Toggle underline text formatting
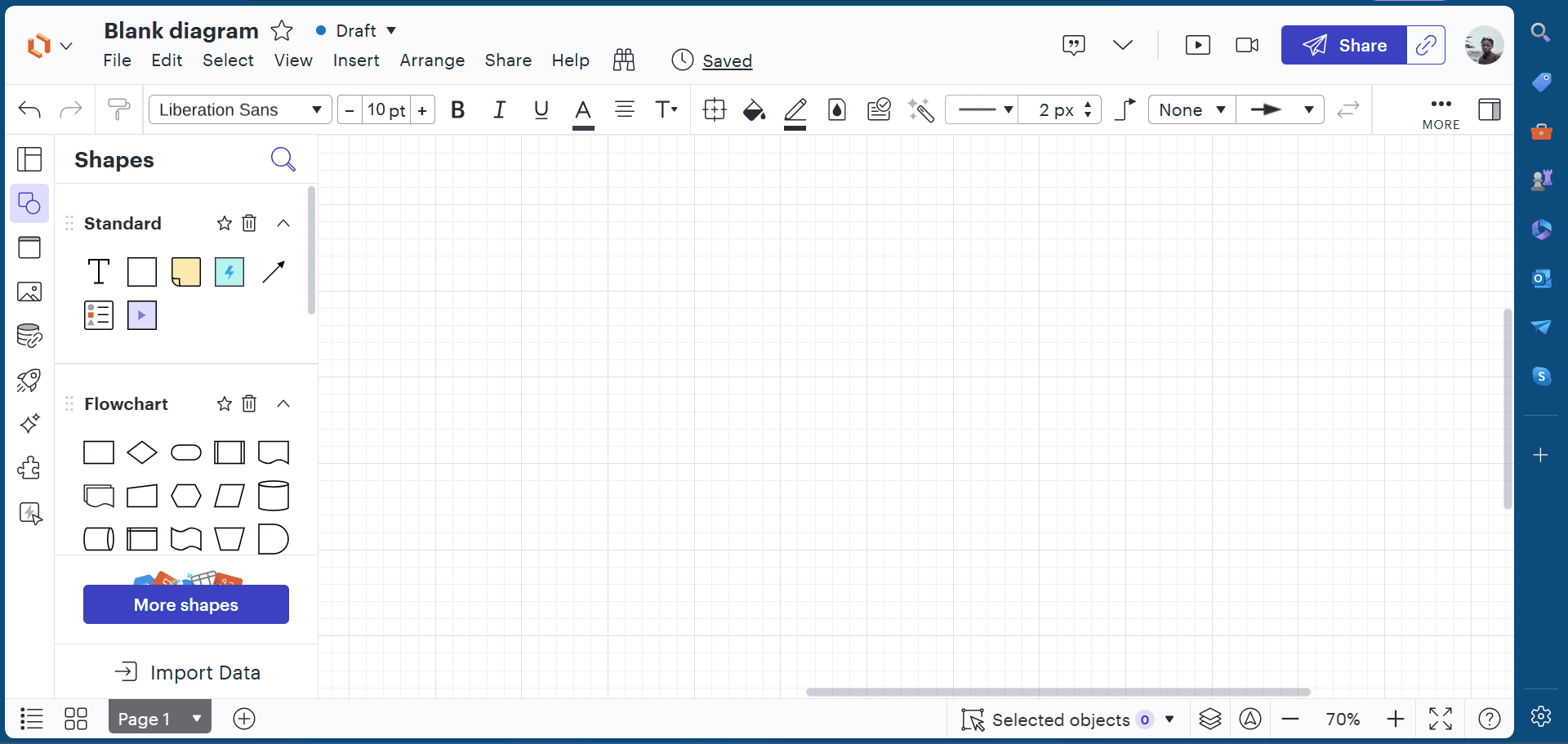This screenshot has height=744, width=1568. pyautogui.click(x=541, y=109)
